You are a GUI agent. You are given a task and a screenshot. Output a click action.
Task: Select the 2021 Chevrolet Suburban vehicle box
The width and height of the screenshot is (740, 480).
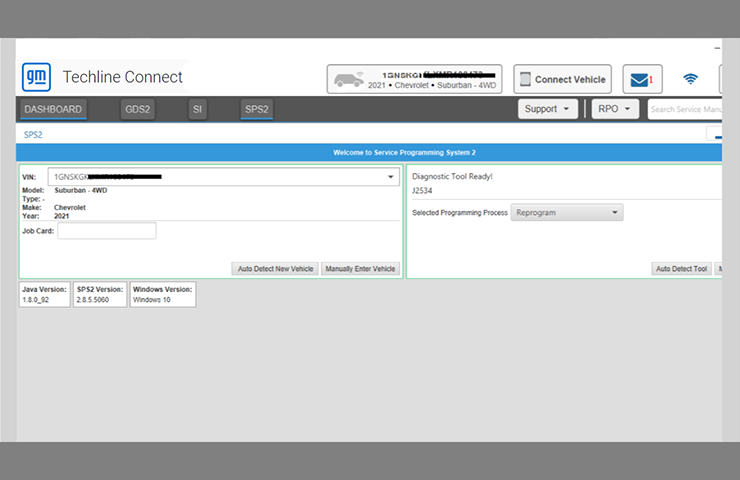pos(414,79)
